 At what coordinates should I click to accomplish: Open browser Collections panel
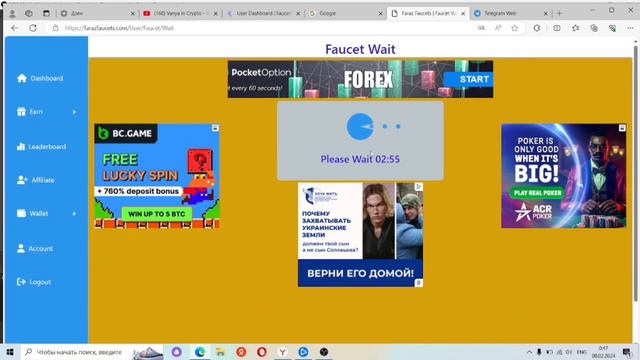594,28
